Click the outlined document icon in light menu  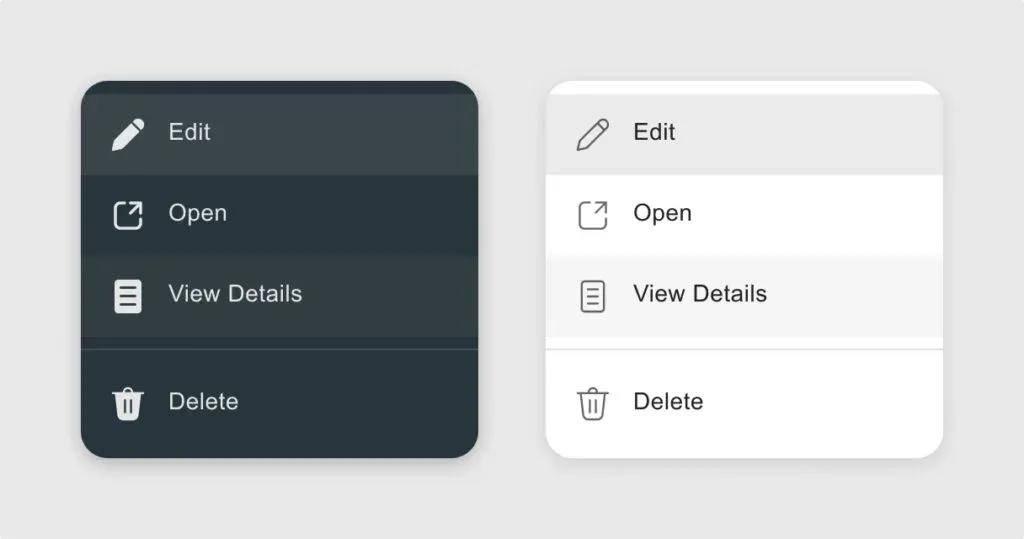pos(593,296)
